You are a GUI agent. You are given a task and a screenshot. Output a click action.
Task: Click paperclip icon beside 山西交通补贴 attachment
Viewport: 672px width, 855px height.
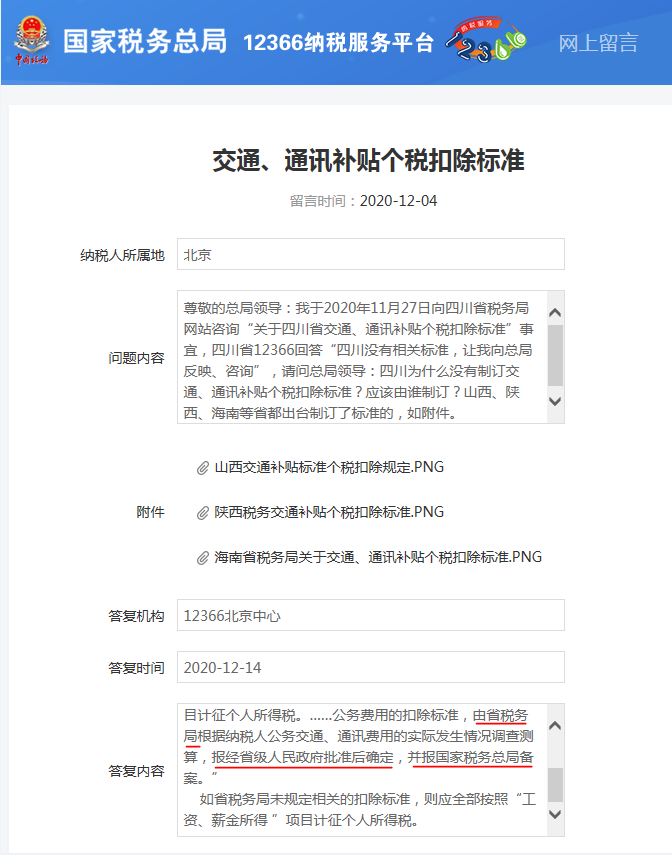[203, 468]
